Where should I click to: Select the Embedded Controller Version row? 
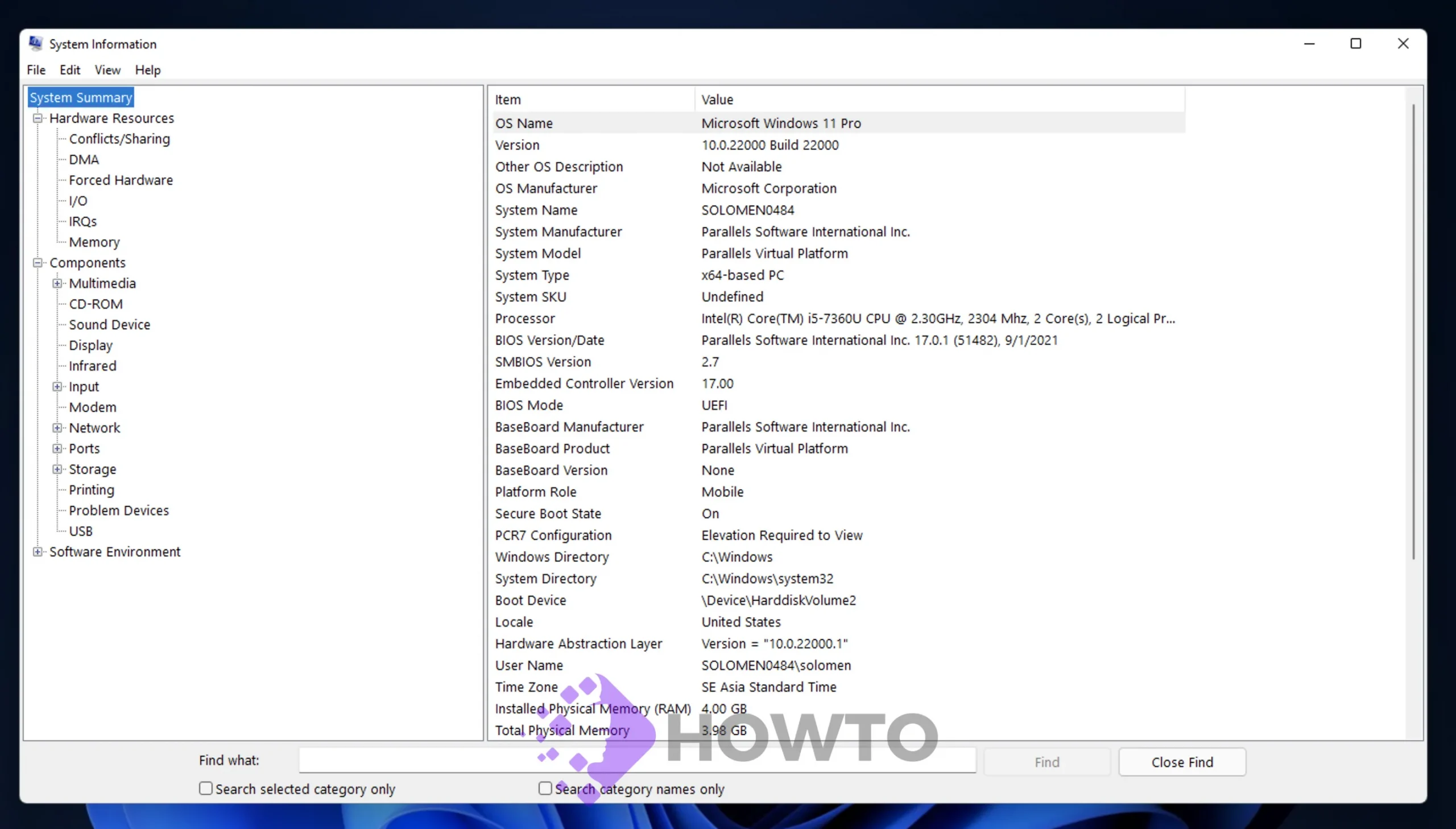pos(839,383)
